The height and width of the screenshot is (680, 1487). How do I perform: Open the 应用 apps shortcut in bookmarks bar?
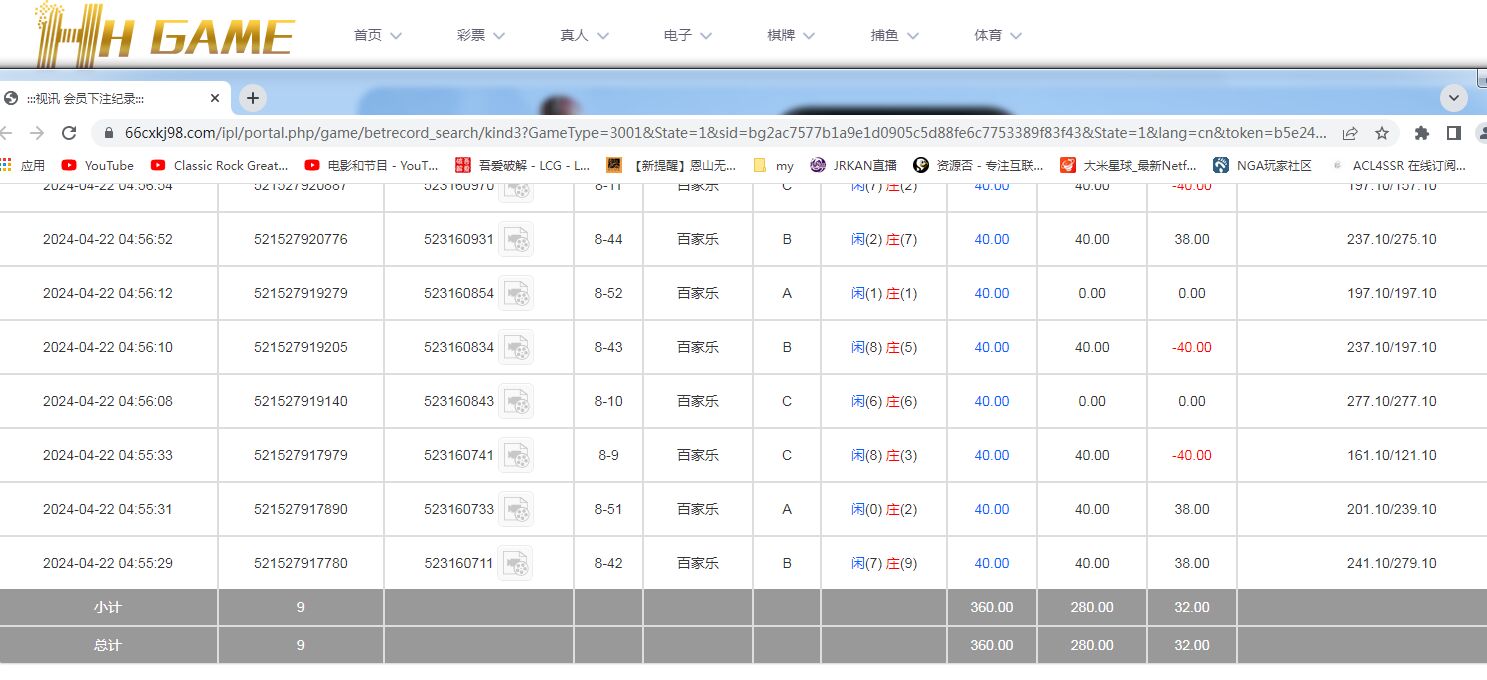click(22, 165)
